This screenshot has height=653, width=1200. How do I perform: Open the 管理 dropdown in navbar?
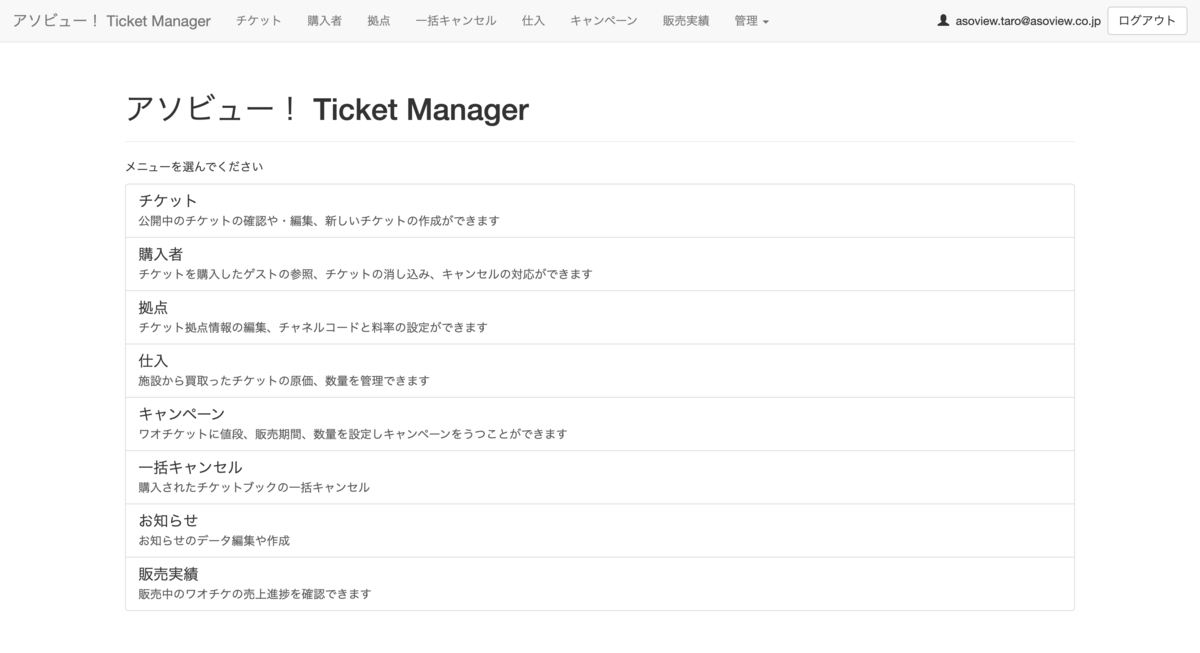click(x=751, y=21)
